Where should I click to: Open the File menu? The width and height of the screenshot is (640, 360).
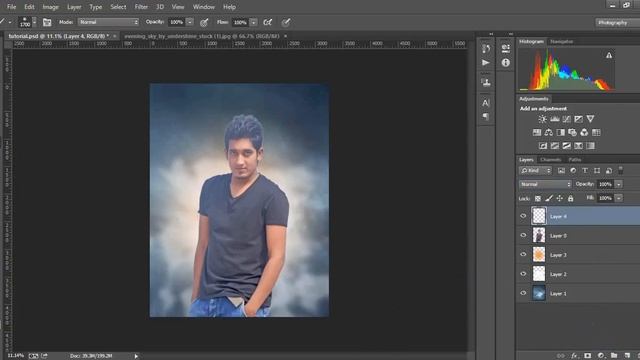[11, 7]
